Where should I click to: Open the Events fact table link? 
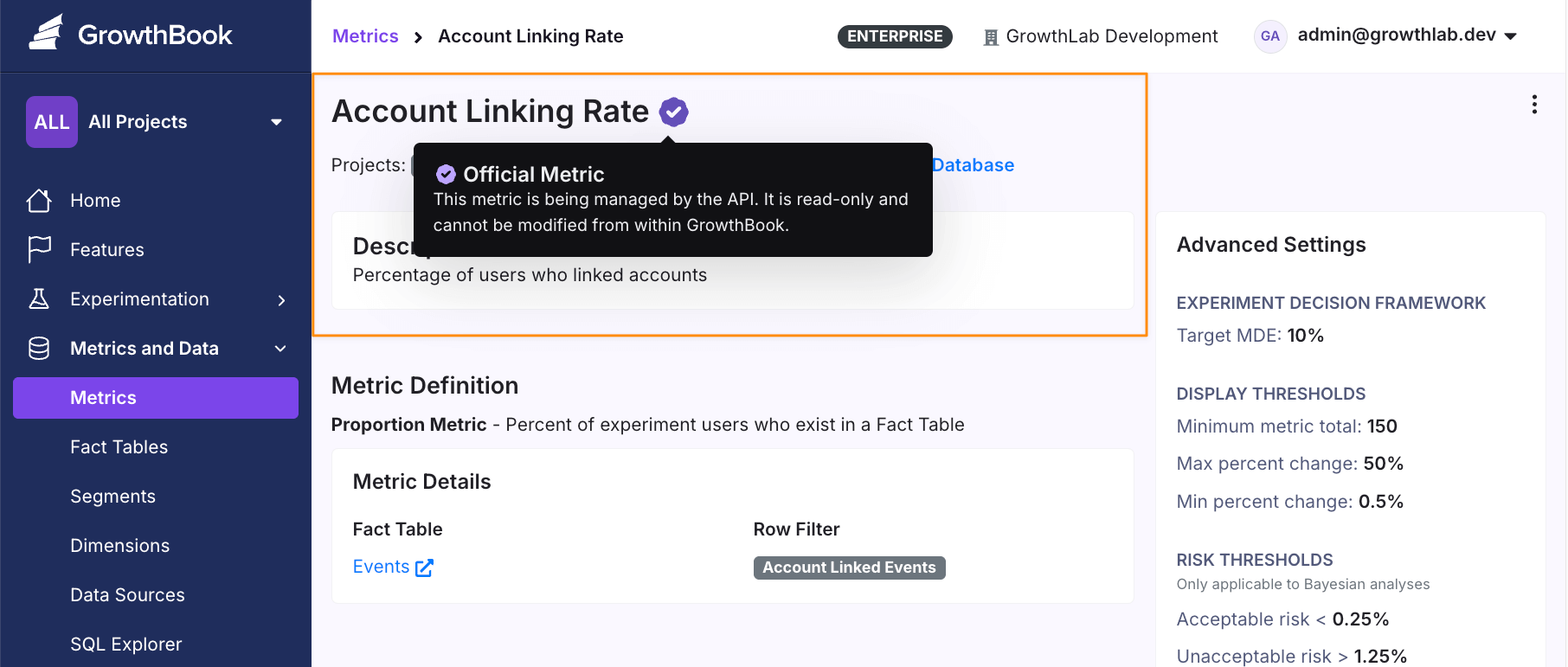coord(381,567)
